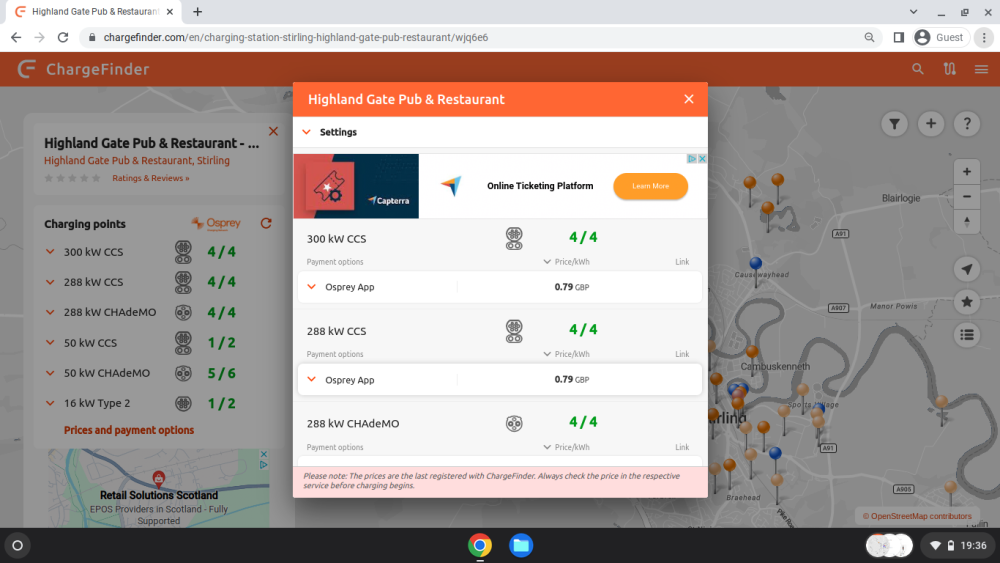Open the tab search dropdown arrow
This screenshot has width=1000, height=563.
(x=913, y=11)
